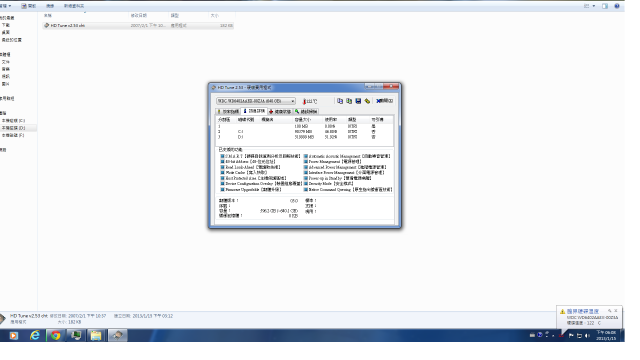Toggle the Device Configuration Overlay checkbox

222,184
